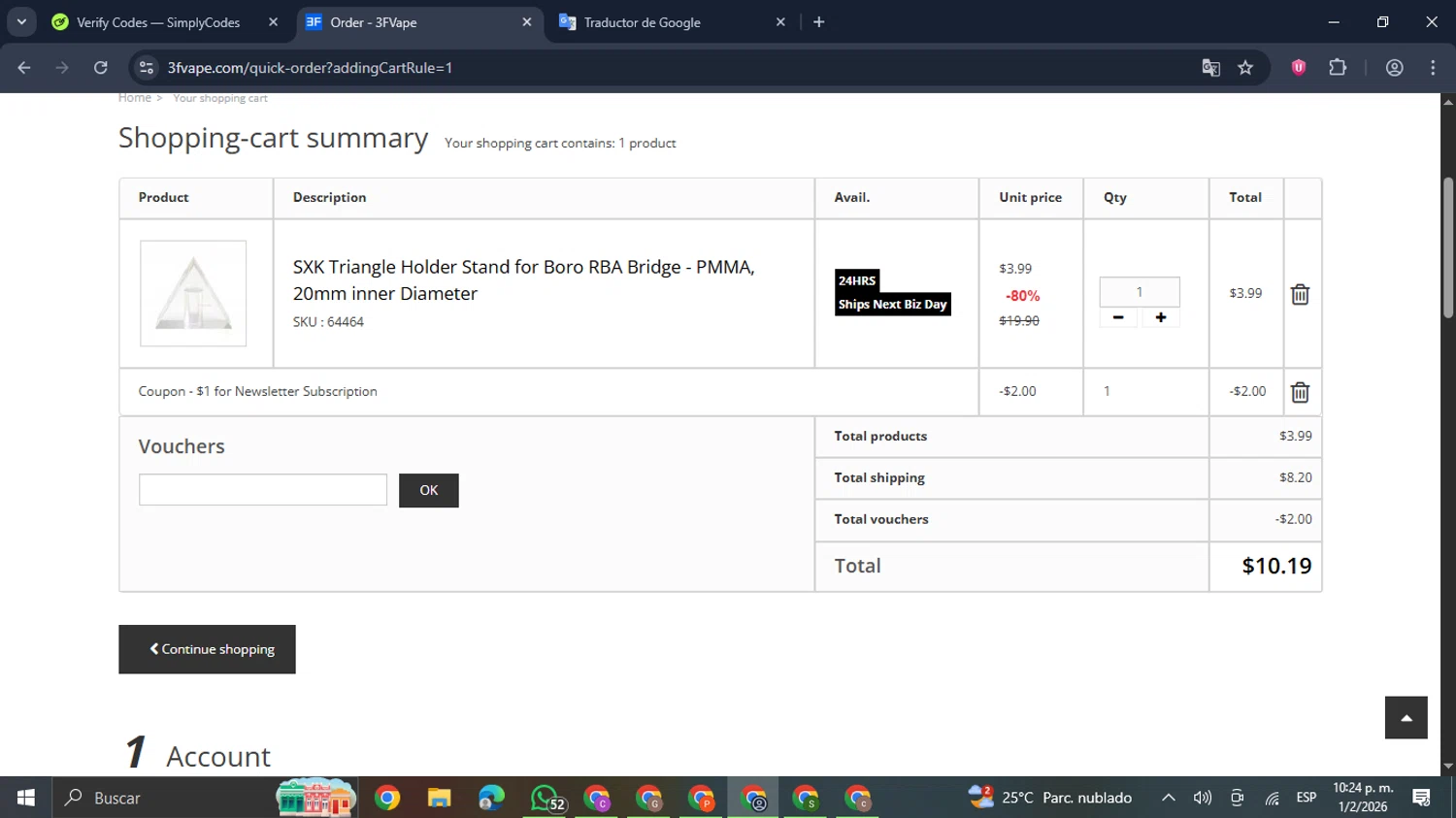Click the Coupon - $1 for Newsletter Subscription text
Screen dimensions: 1456x818
click(258, 391)
